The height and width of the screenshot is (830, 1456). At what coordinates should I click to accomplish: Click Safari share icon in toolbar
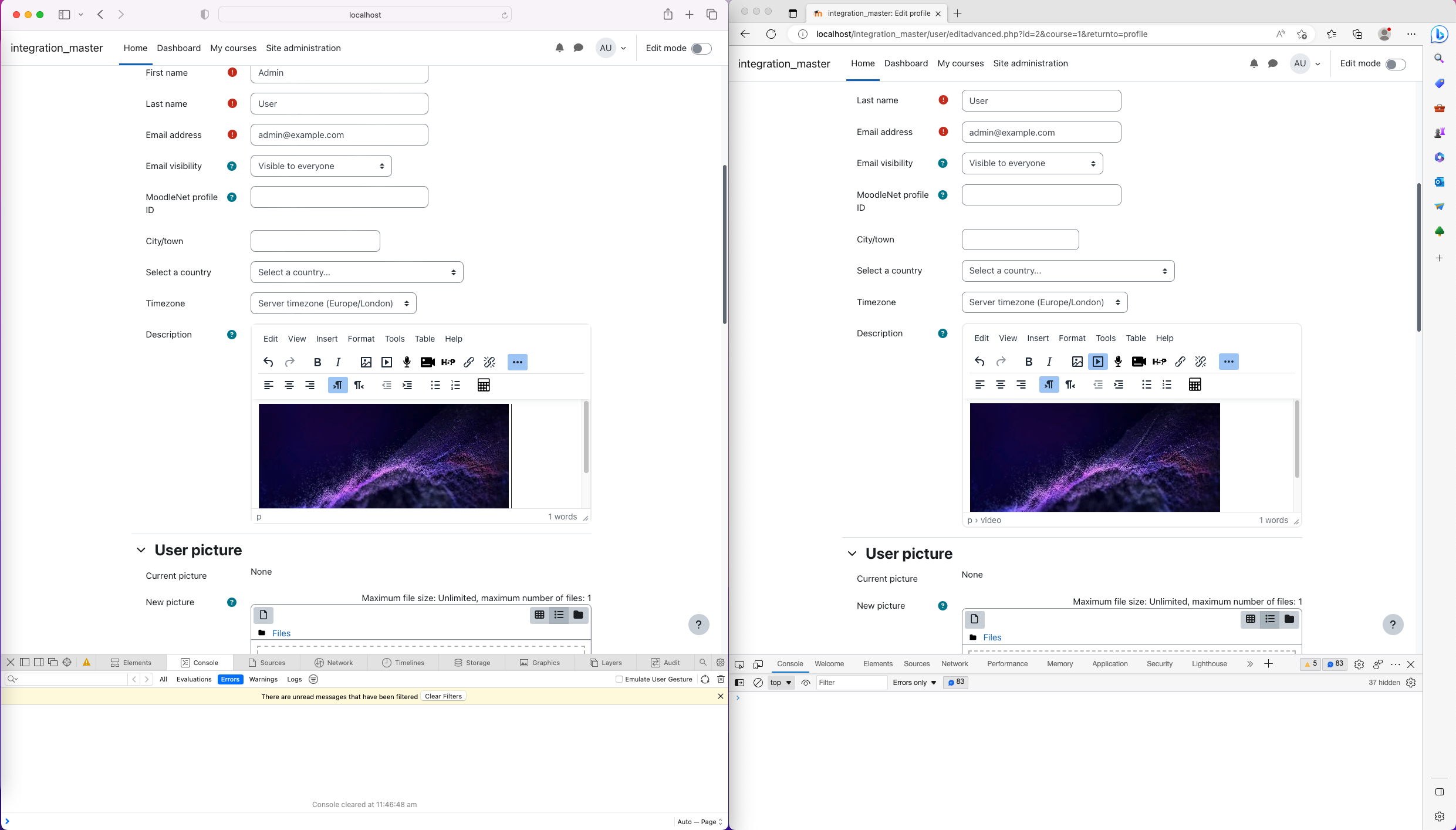click(668, 15)
